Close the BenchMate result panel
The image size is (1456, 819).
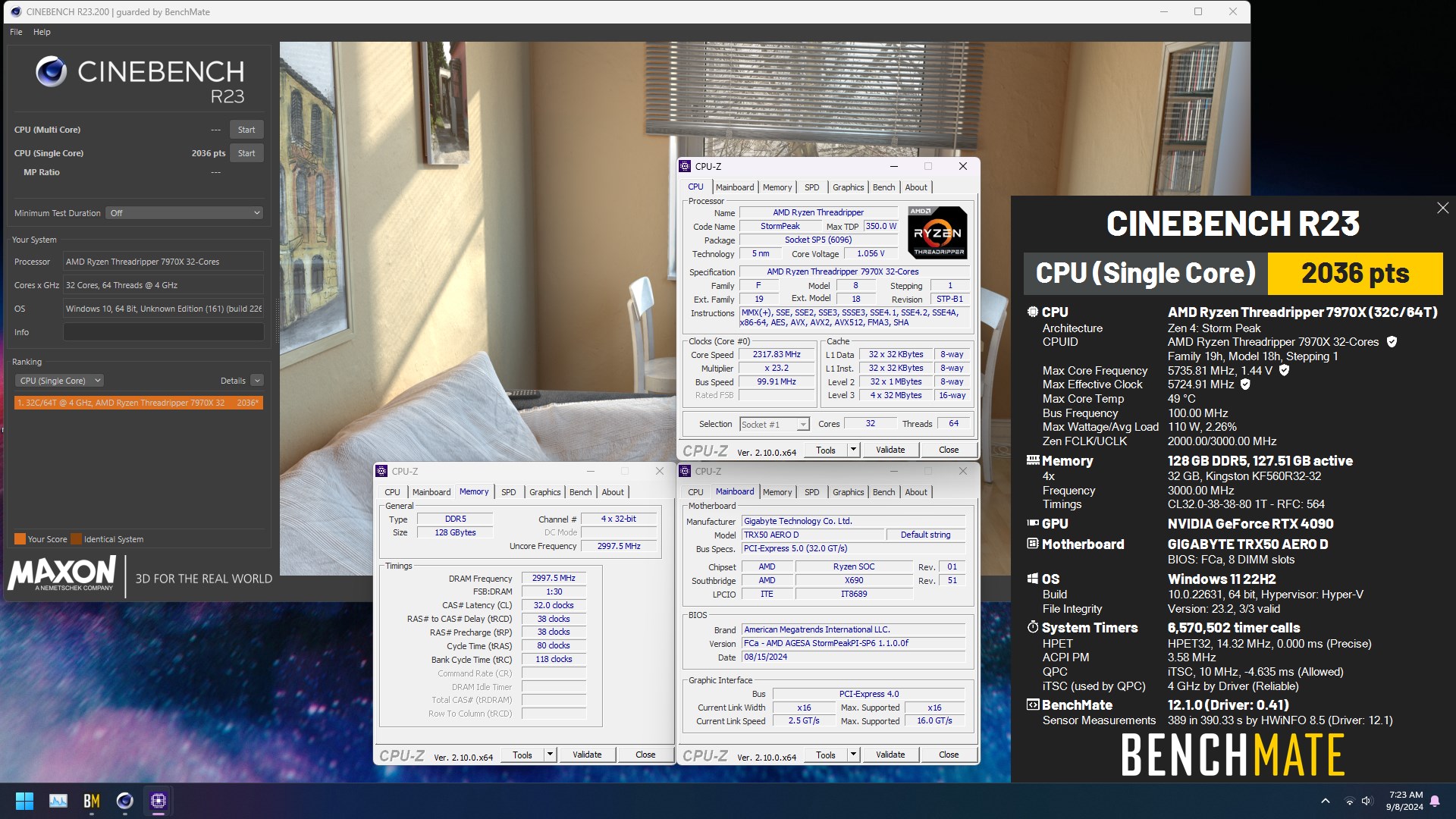pyautogui.click(x=1442, y=208)
